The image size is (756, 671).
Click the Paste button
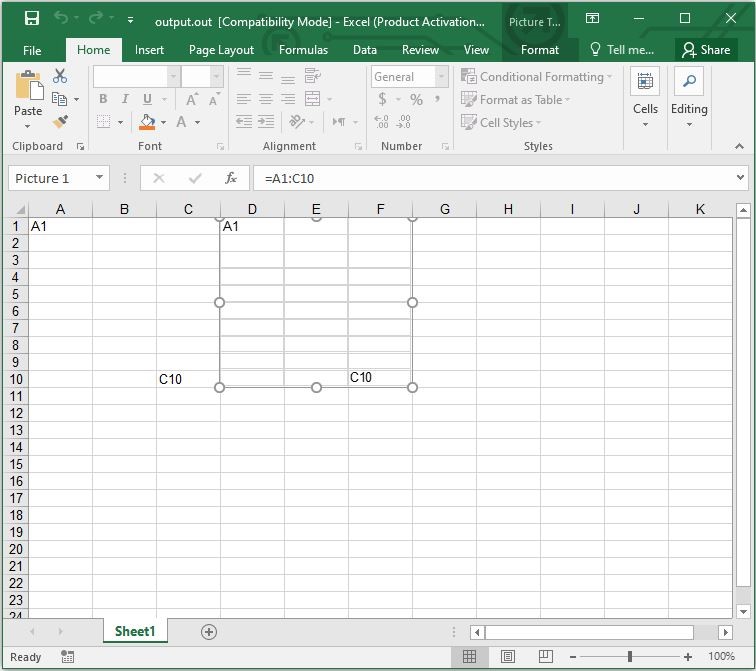(x=28, y=99)
